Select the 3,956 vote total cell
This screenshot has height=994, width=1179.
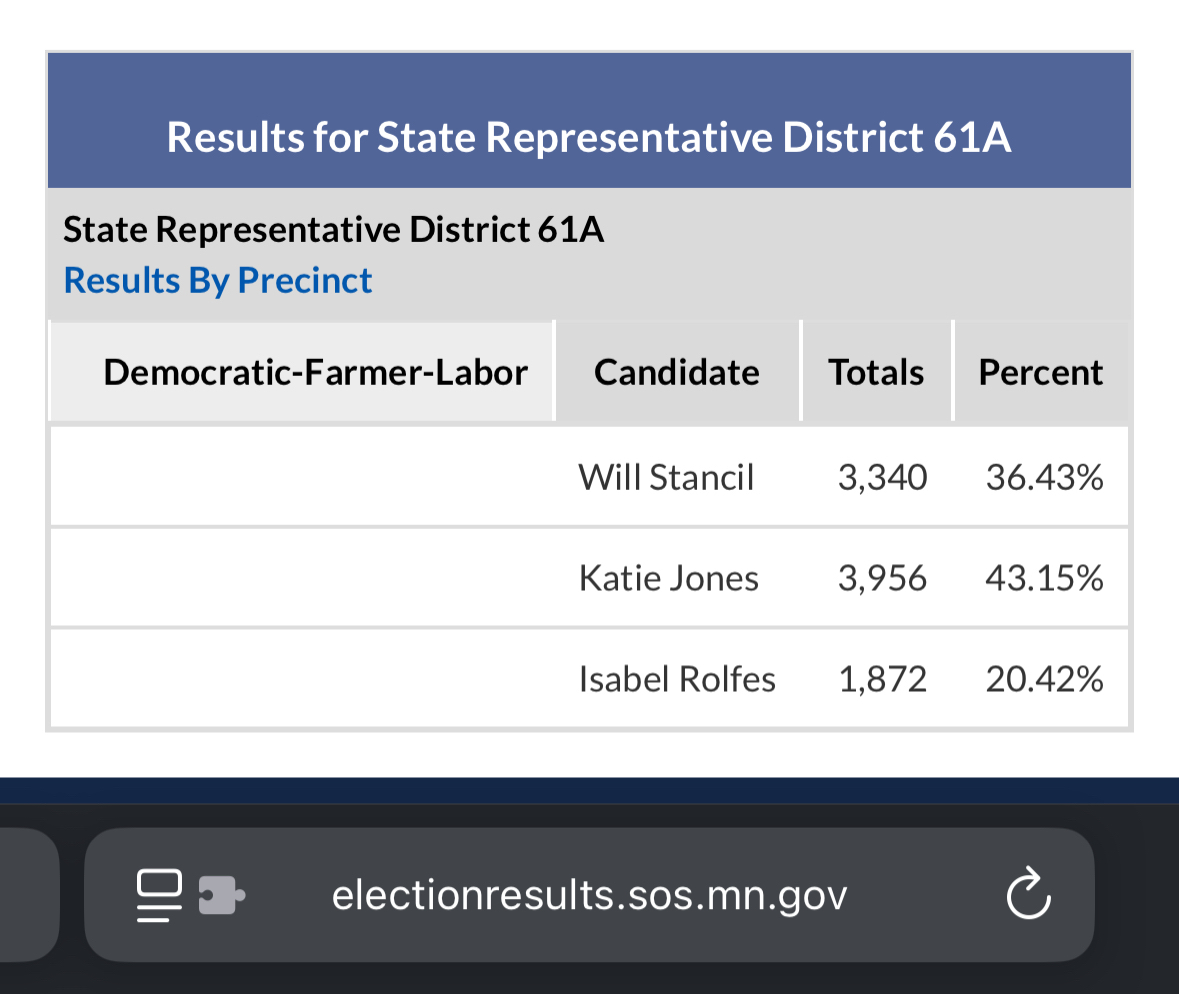pyautogui.click(x=882, y=578)
